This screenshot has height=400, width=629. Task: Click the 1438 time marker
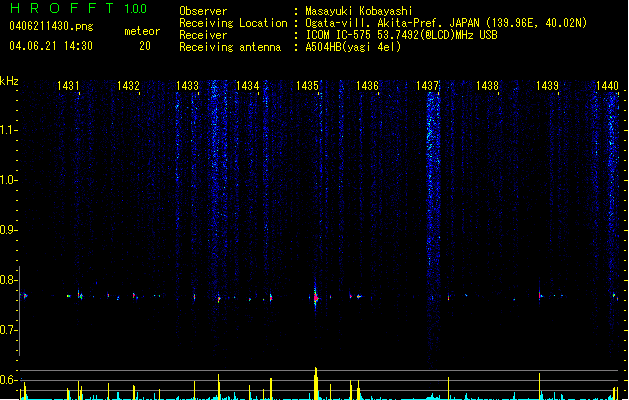[x=487, y=85]
